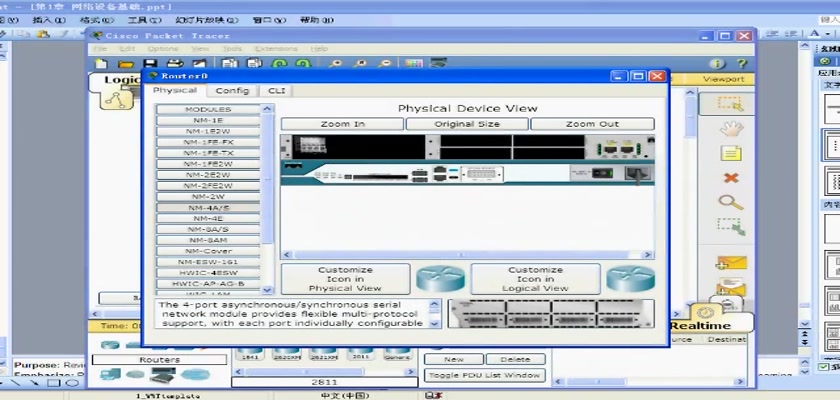This screenshot has width=840, height=400.
Task: Click Viewport button in the yellow bar
Action: (x=724, y=79)
